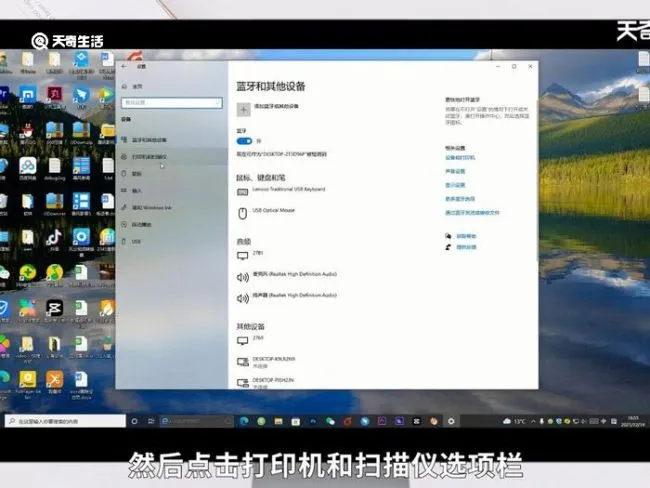The image size is (650, 488).
Task: Click the taskbar clock and date
Action: pos(633,421)
